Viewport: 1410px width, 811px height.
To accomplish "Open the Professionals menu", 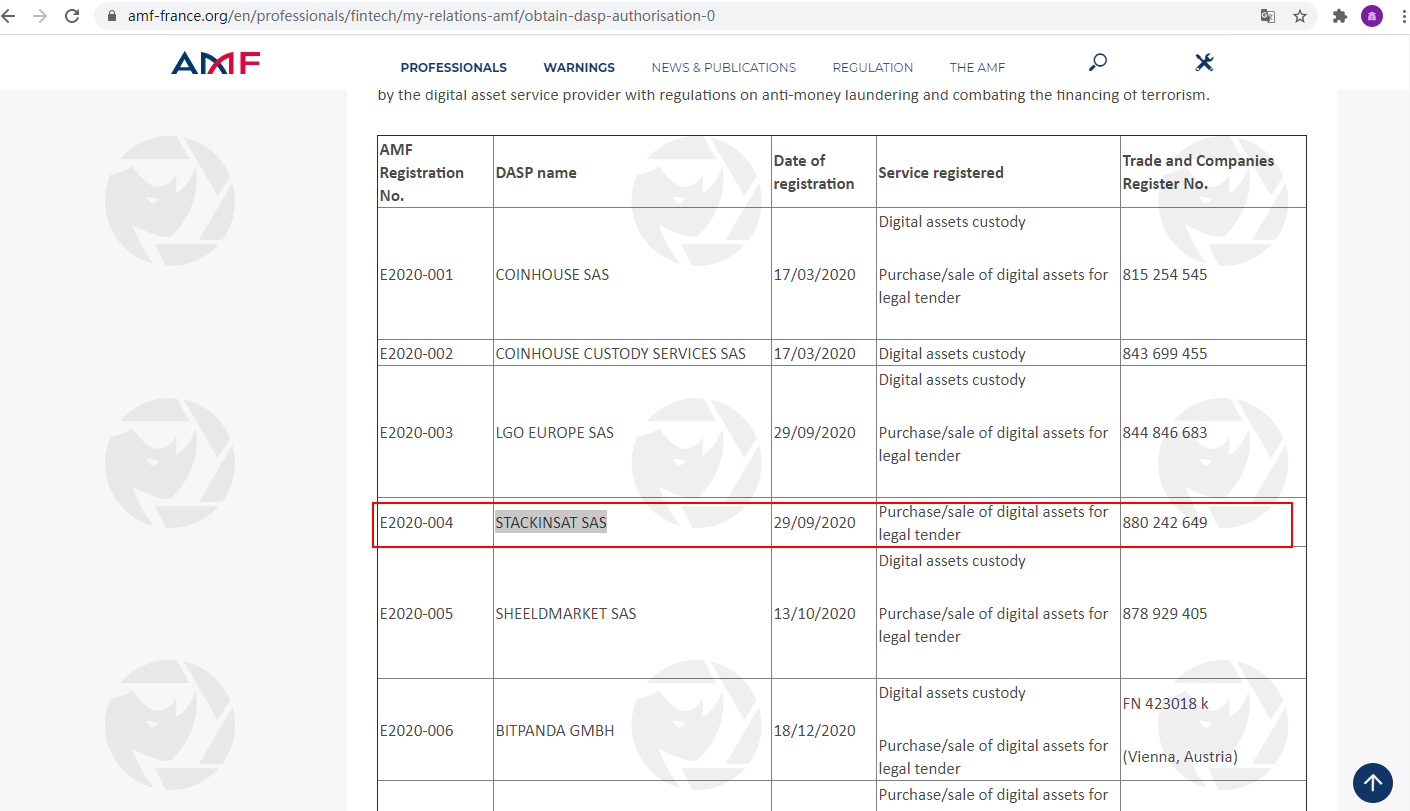I will pyautogui.click(x=453, y=68).
